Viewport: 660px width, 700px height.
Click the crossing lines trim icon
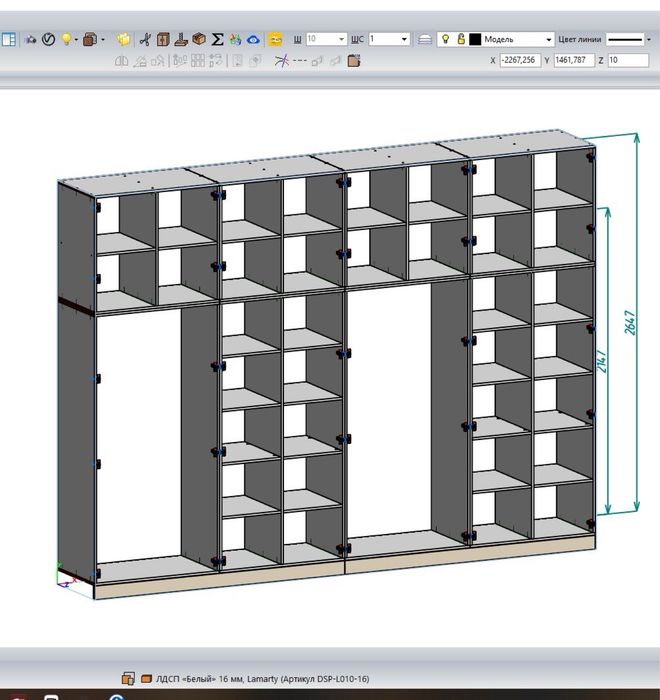point(281,61)
